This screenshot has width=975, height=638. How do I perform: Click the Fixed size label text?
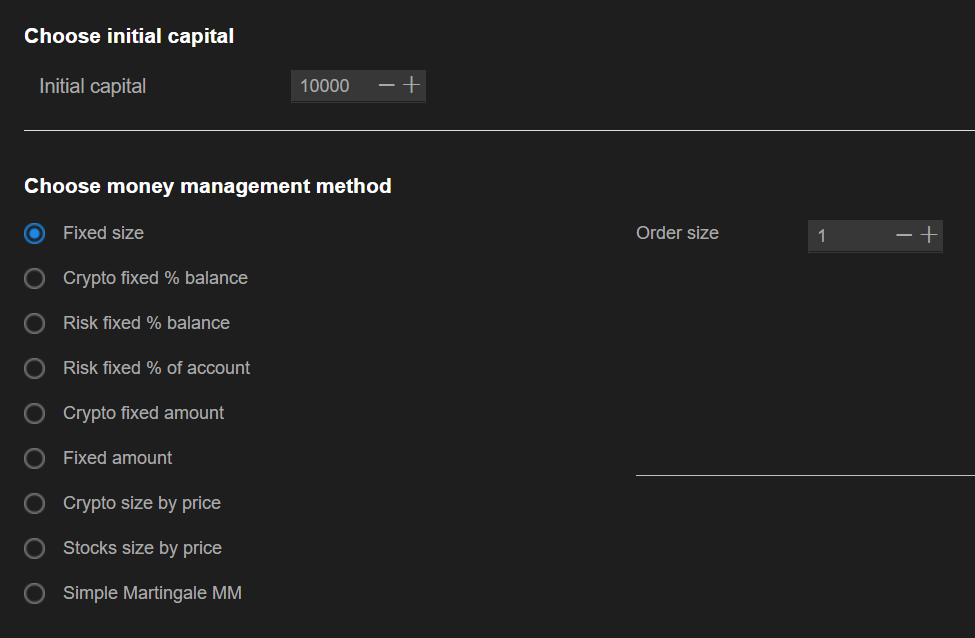[x=103, y=233]
